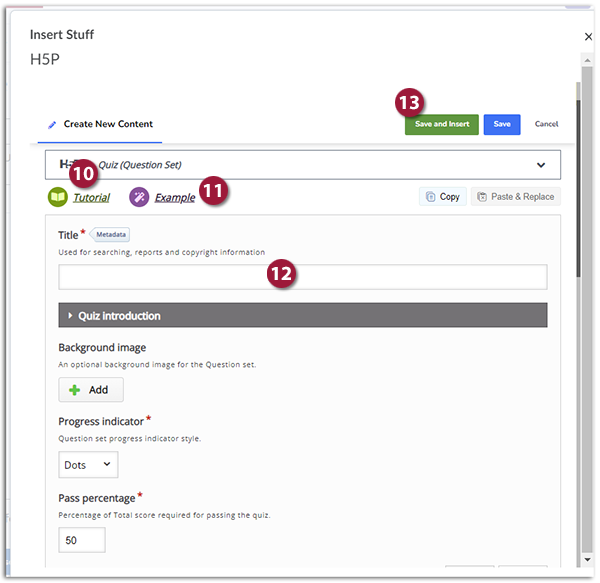Click the blue Save button
Screen dimensions: 600x583
click(502, 125)
